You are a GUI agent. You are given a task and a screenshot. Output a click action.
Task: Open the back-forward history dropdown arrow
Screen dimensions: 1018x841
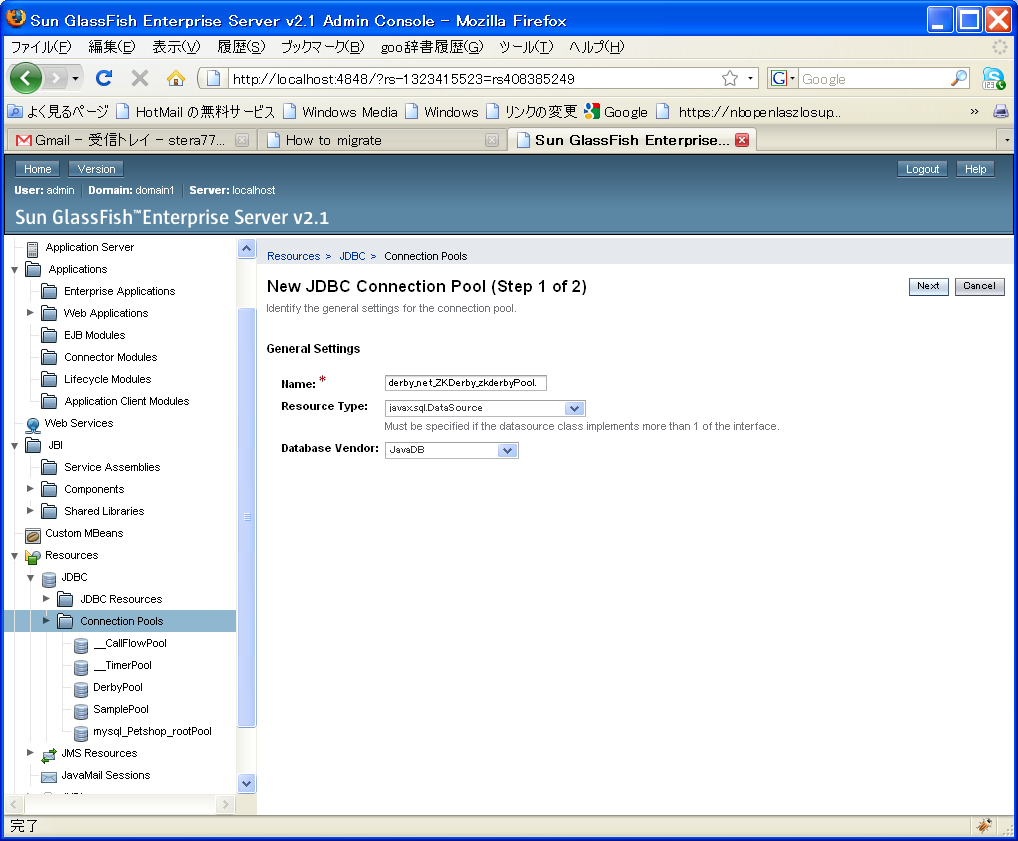click(x=75, y=79)
